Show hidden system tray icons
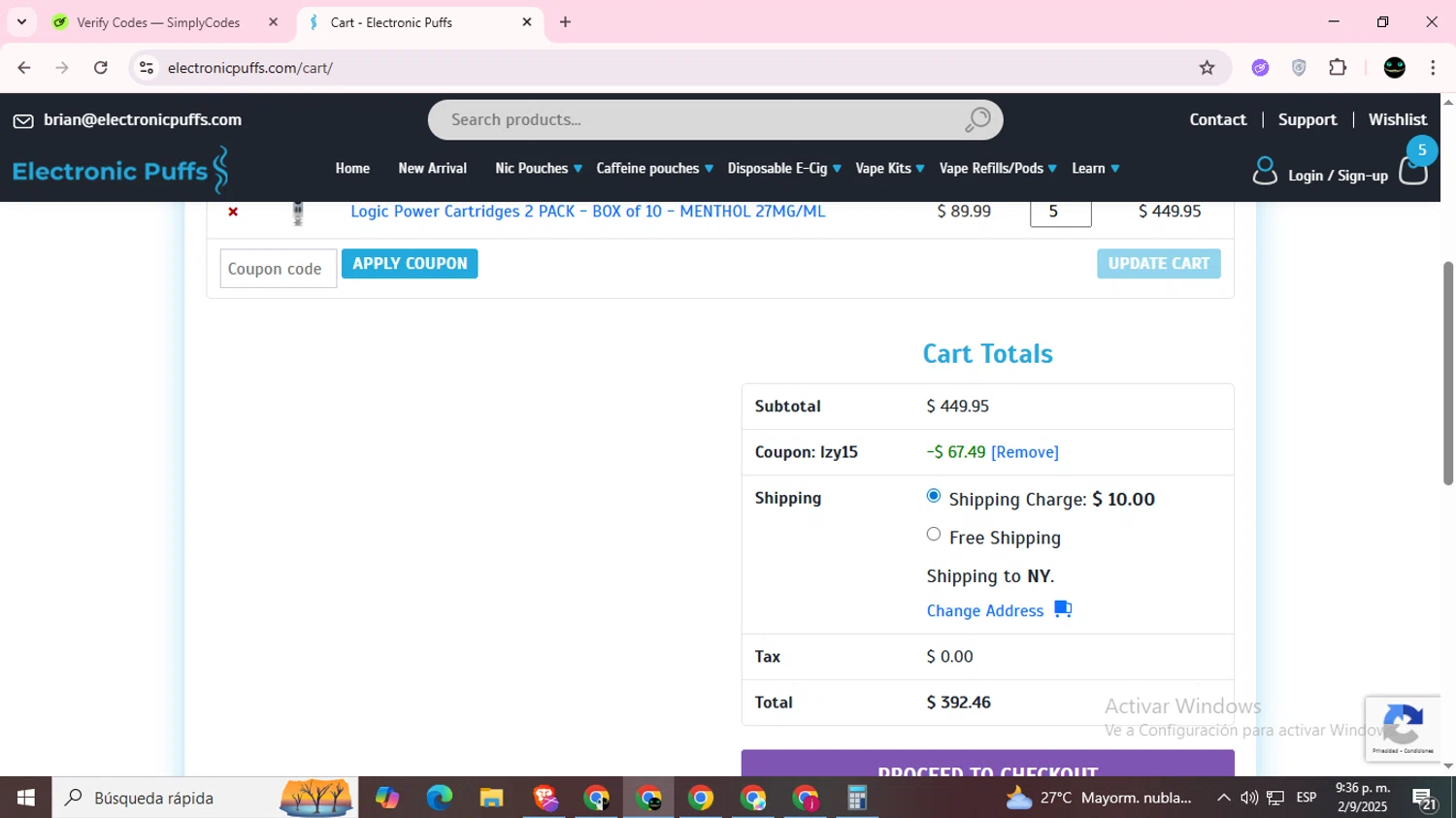Viewport: 1456px width, 818px height. point(1223,798)
